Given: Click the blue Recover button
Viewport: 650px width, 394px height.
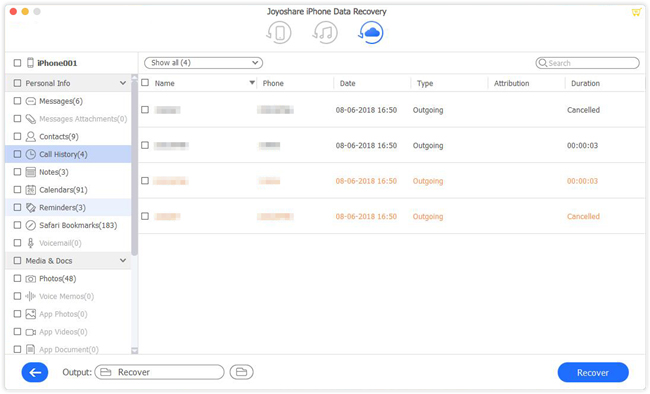Looking at the screenshot, I should [593, 372].
